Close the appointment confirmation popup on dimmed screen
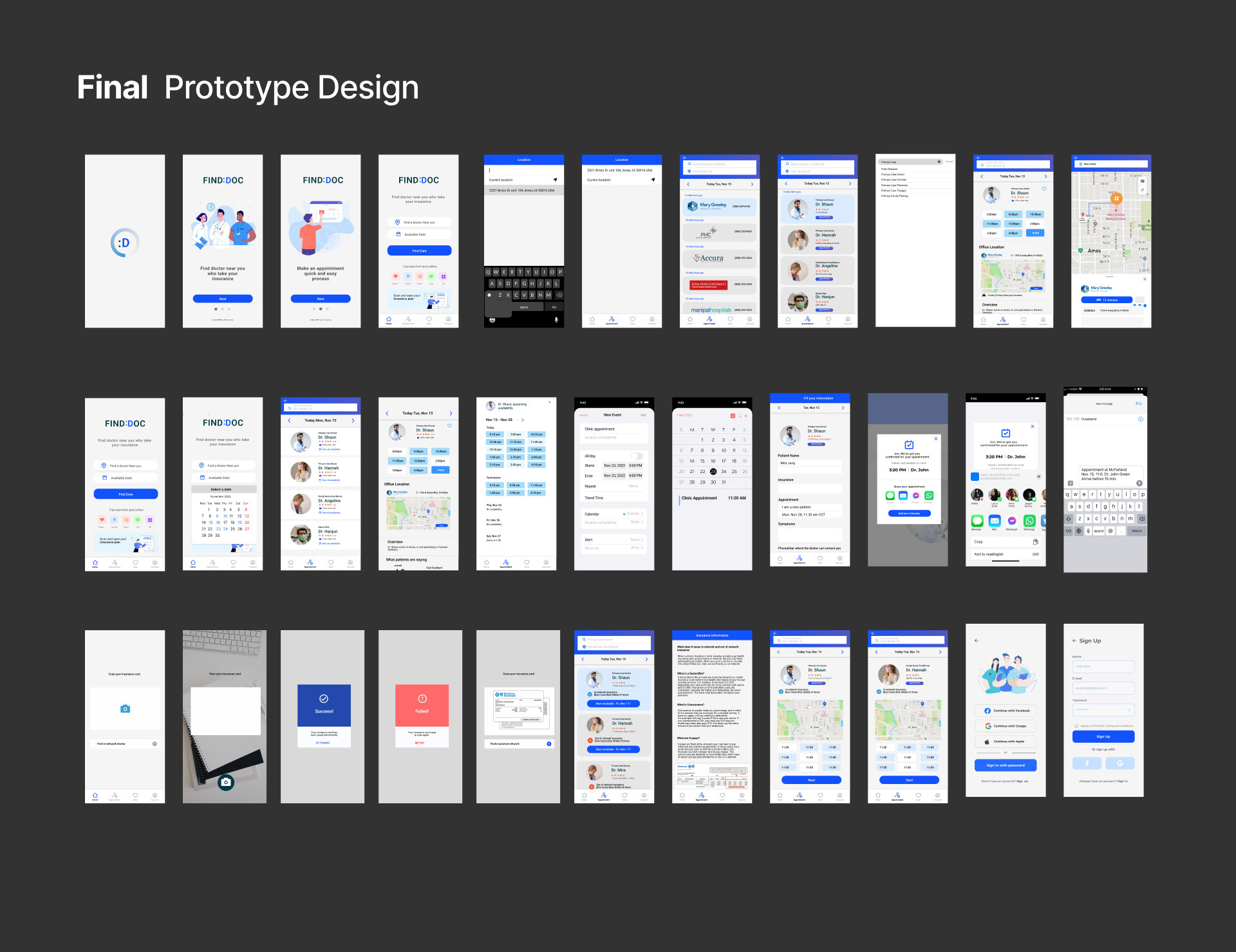Image resolution: width=1236 pixels, height=952 pixels. pyautogui.click(x=936, y=438)
